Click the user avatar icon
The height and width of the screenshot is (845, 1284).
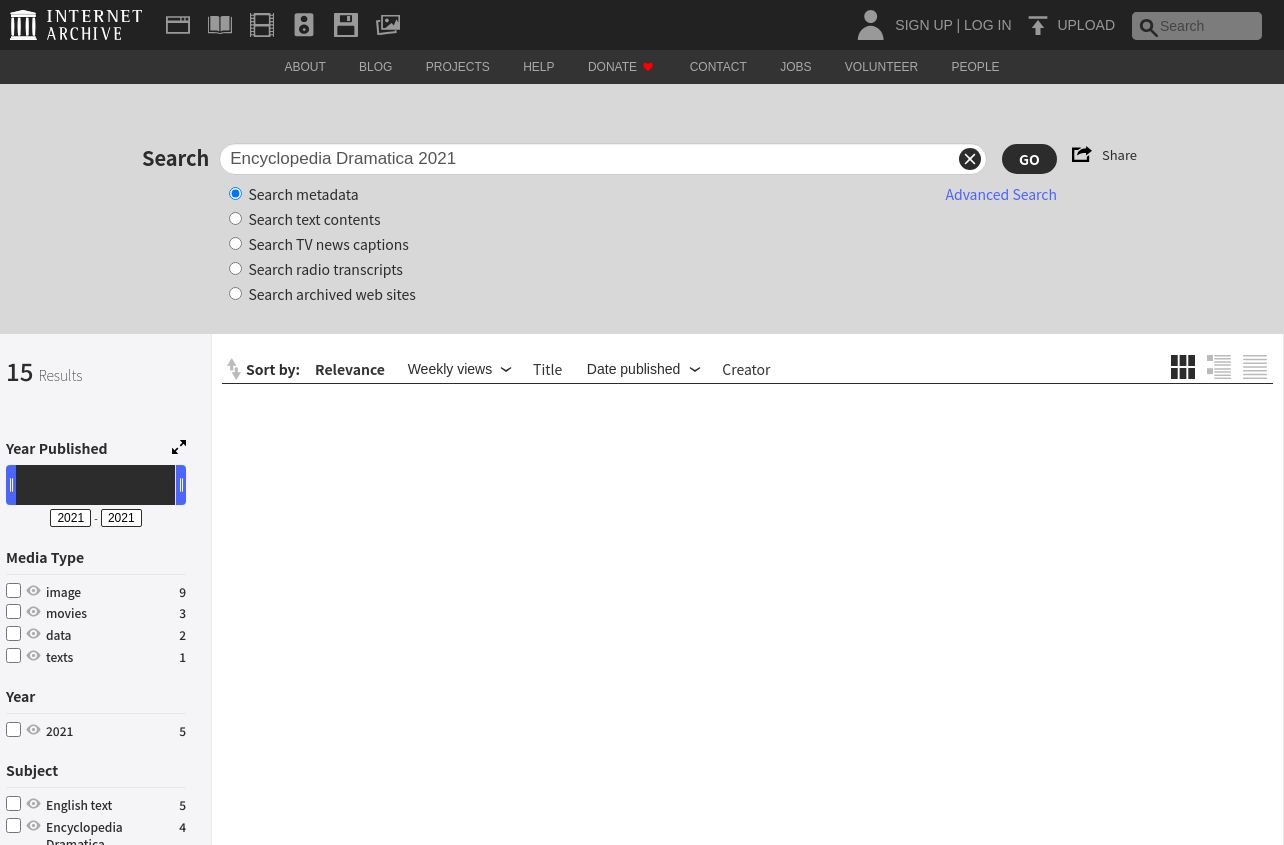click(870, 25)
